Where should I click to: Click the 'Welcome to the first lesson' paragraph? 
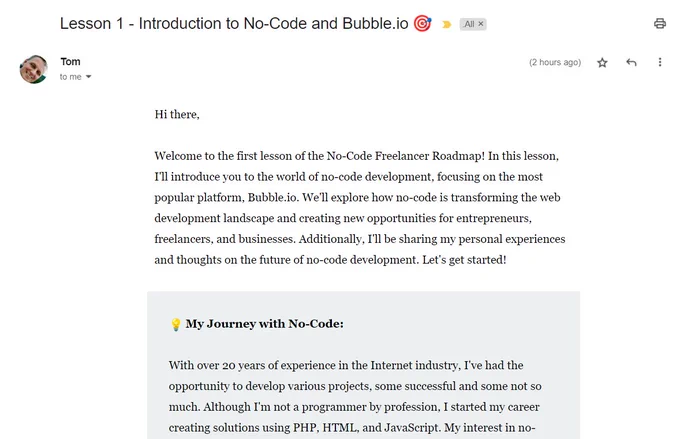point(360,208)
